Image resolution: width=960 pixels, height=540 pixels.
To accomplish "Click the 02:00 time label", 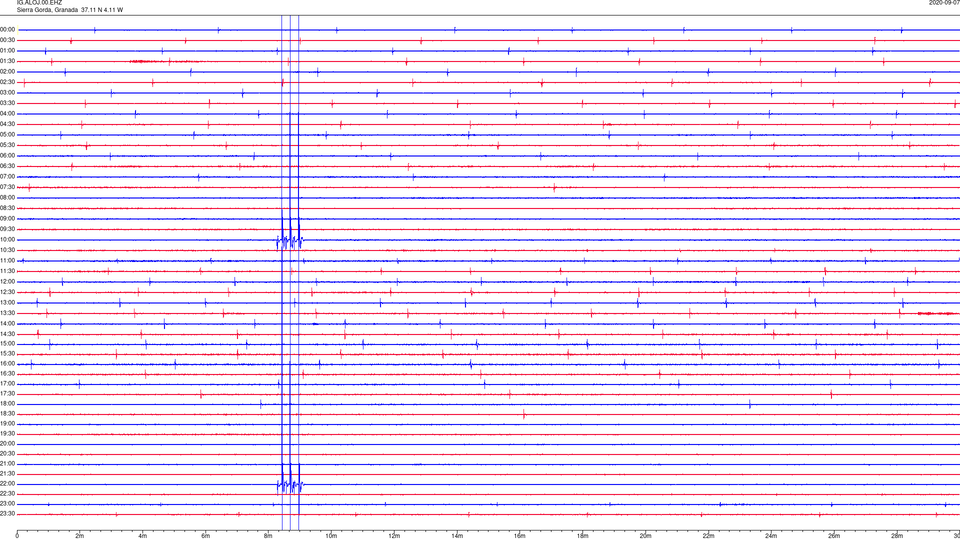I will 8,72.
